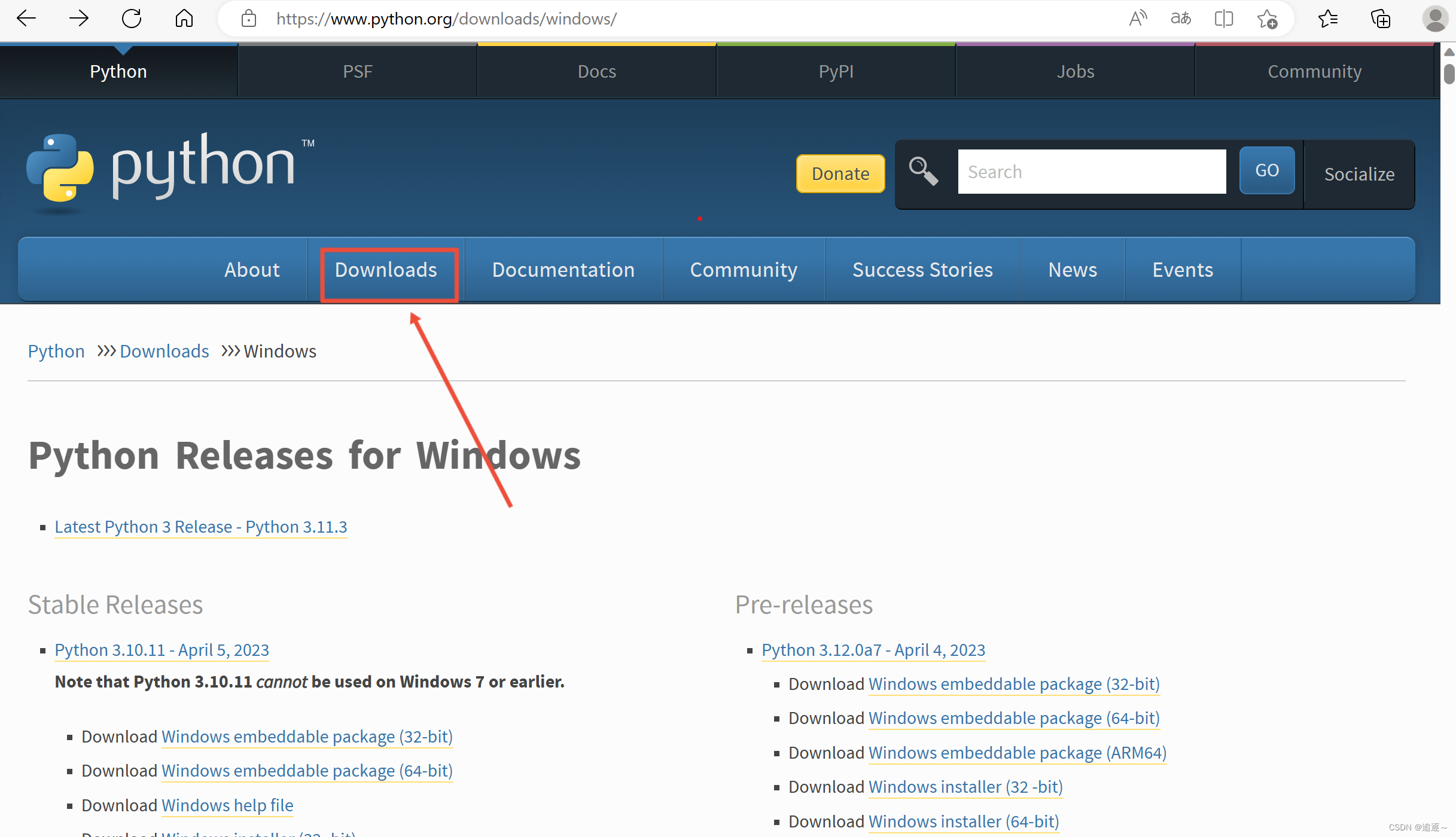Image resolution: width=1456 pixels, height=837 pixels.
Task: Download the Windows help file
Action: 227,805
